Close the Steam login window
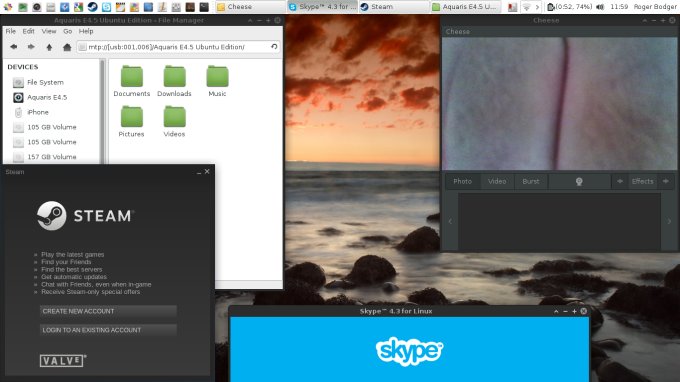 [x=207, y=172]
